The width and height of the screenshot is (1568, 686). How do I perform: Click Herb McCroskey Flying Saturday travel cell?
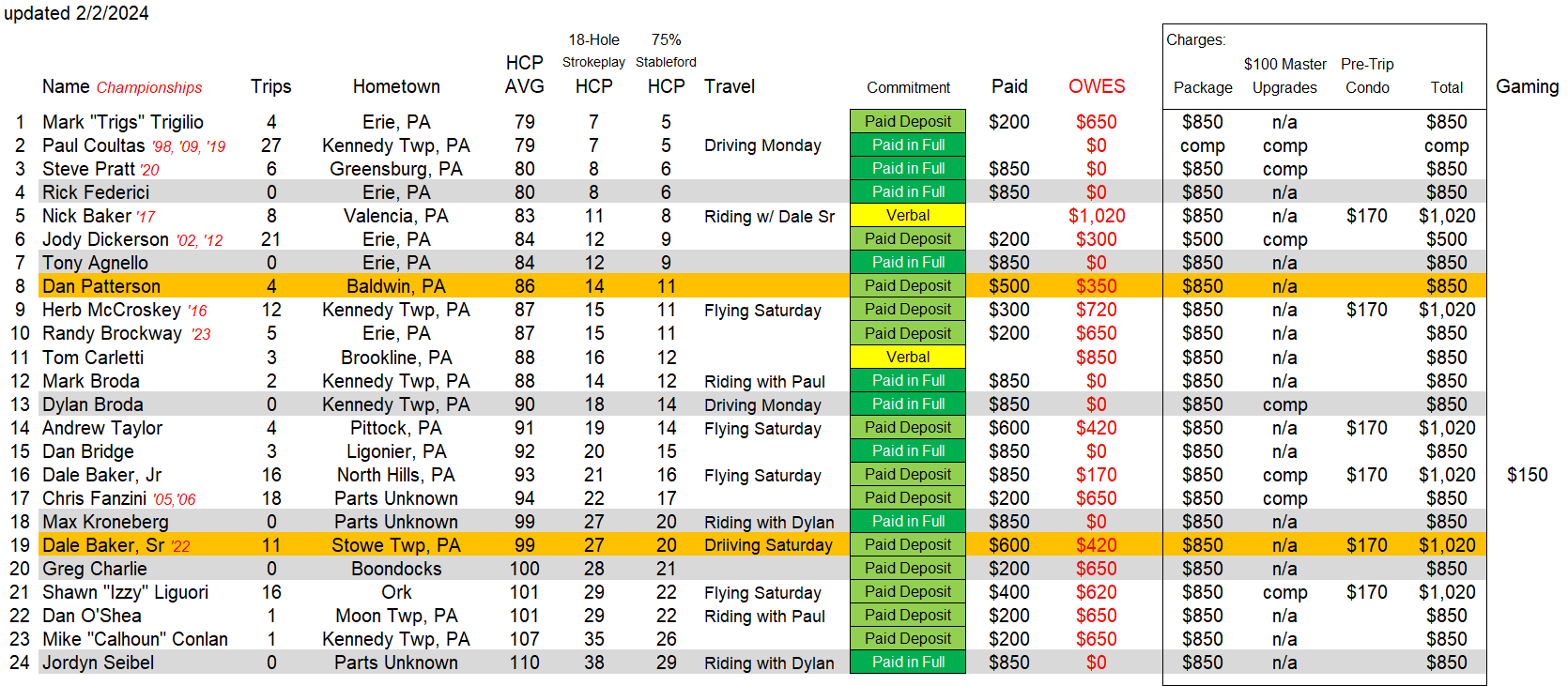762,311
